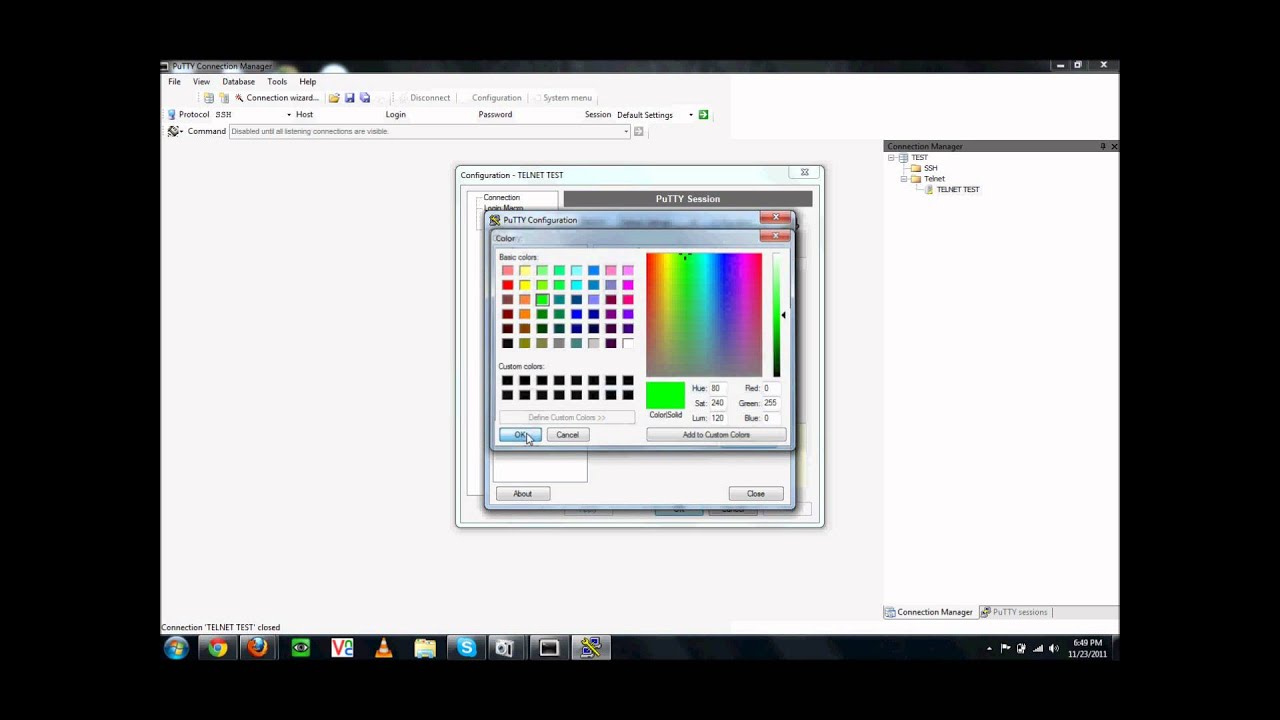
Task: Click the SSH folder icon in tree
Action: [915, 168]
